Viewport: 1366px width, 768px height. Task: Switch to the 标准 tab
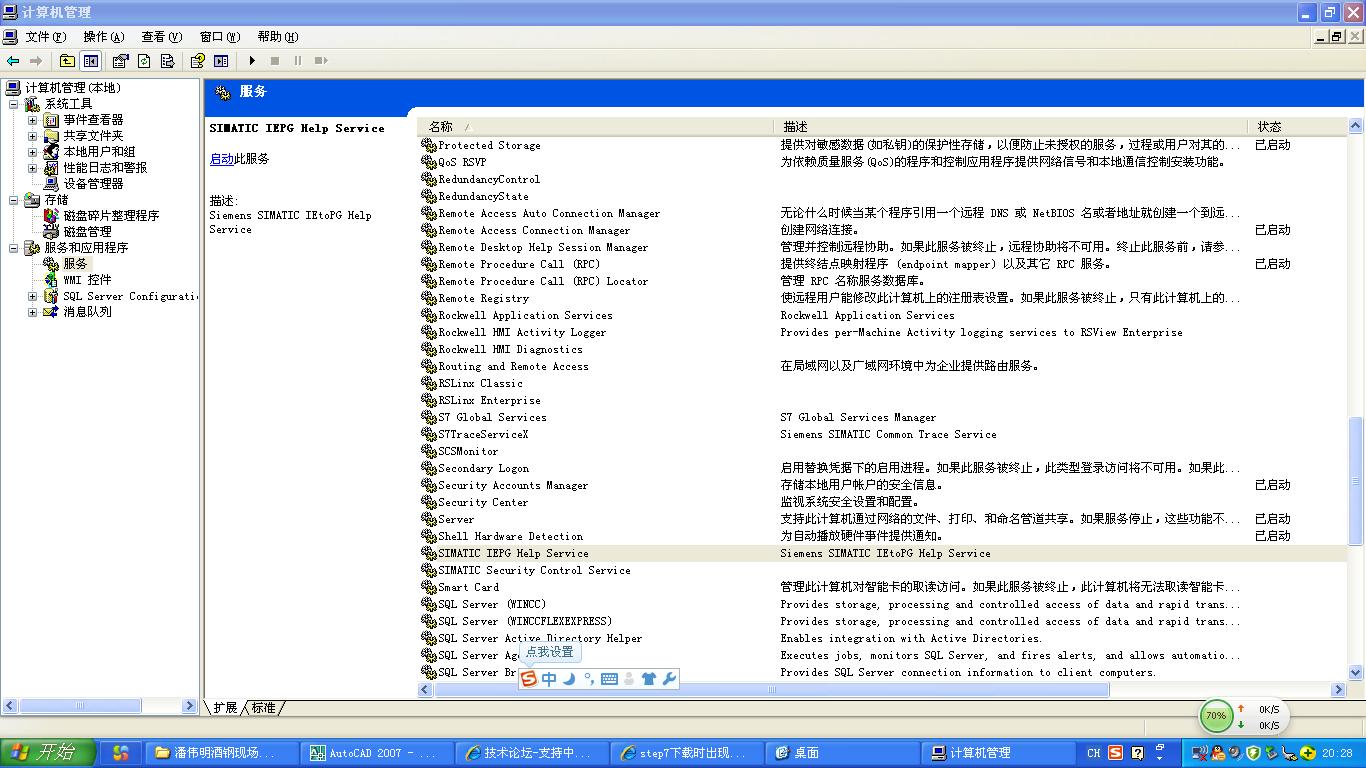[x=264, y=708]
